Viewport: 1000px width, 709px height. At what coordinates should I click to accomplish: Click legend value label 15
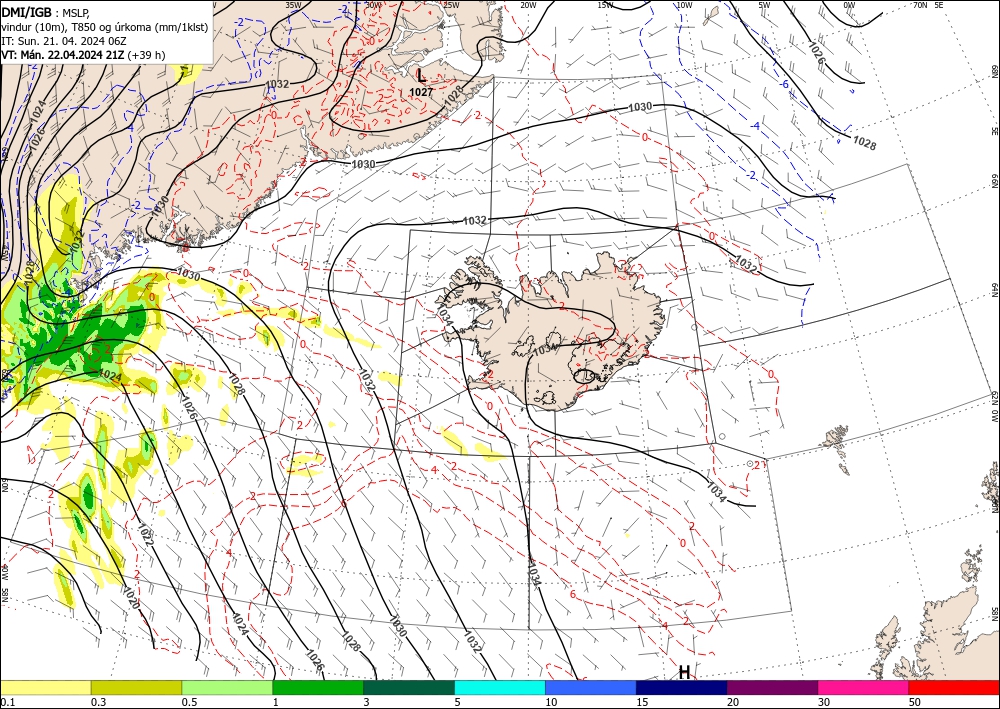642,702
